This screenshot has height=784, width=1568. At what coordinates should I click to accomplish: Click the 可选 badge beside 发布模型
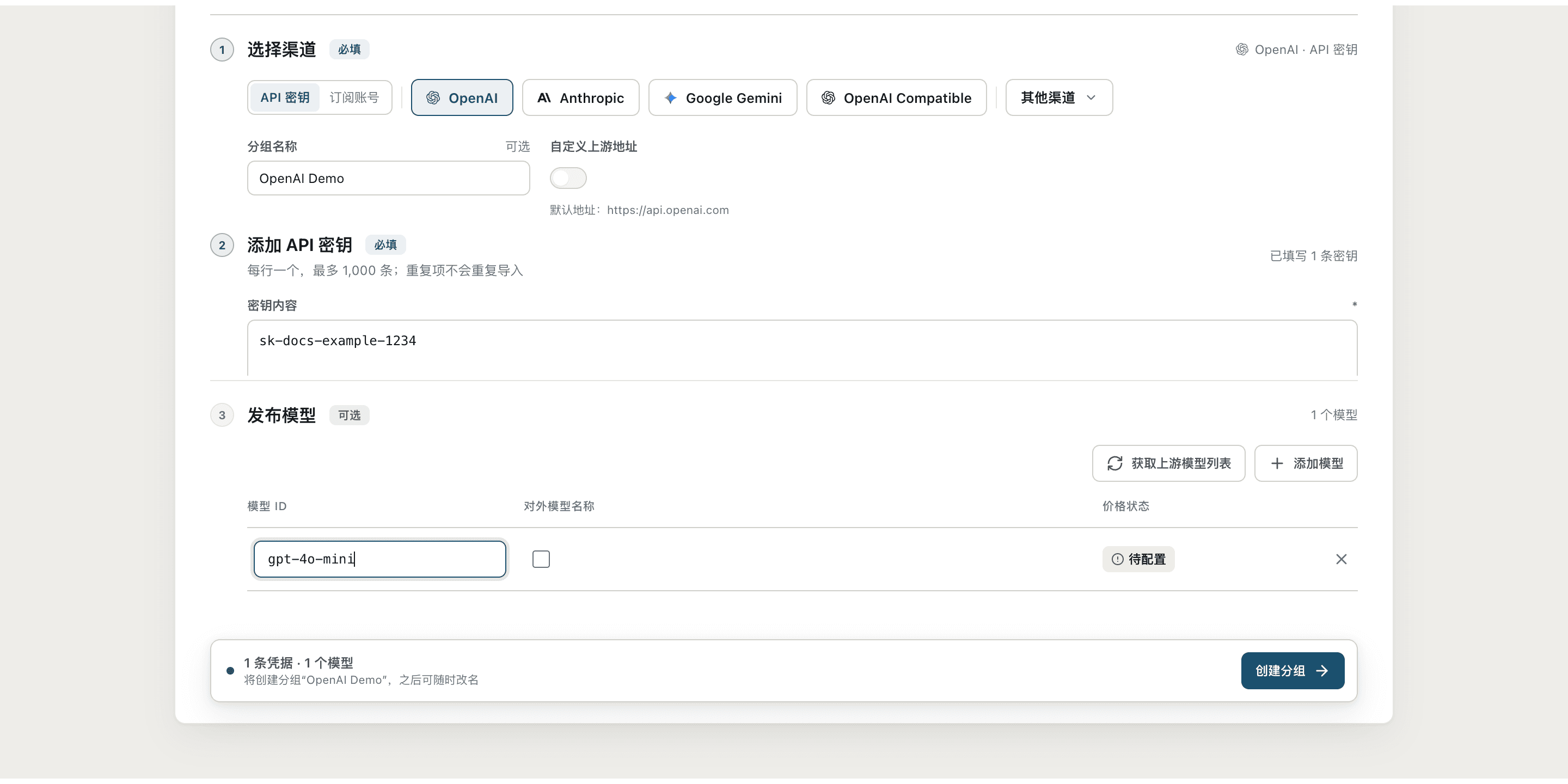(x=350, y=415)
